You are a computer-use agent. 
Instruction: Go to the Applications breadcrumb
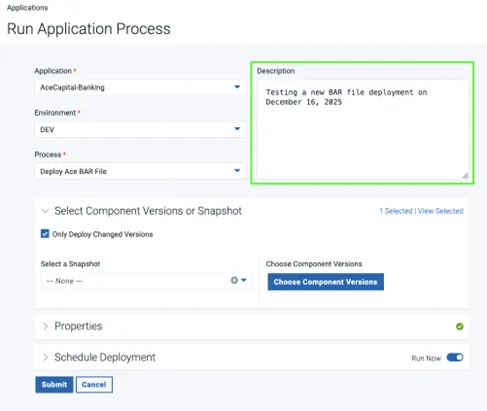coord(27,8)
